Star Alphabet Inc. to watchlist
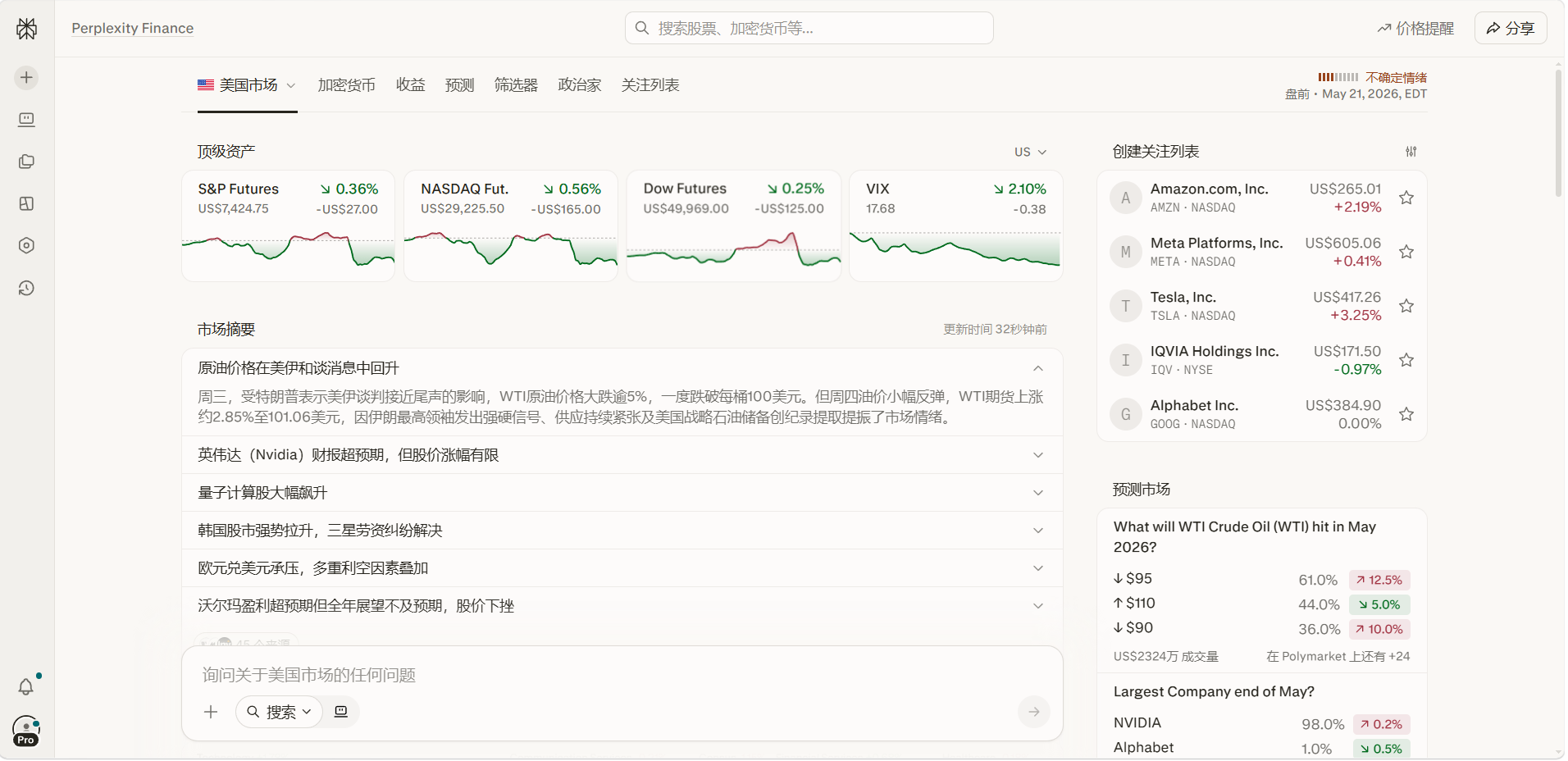The width and height of the screenshot is (1568, 761). pos(1406,414)
